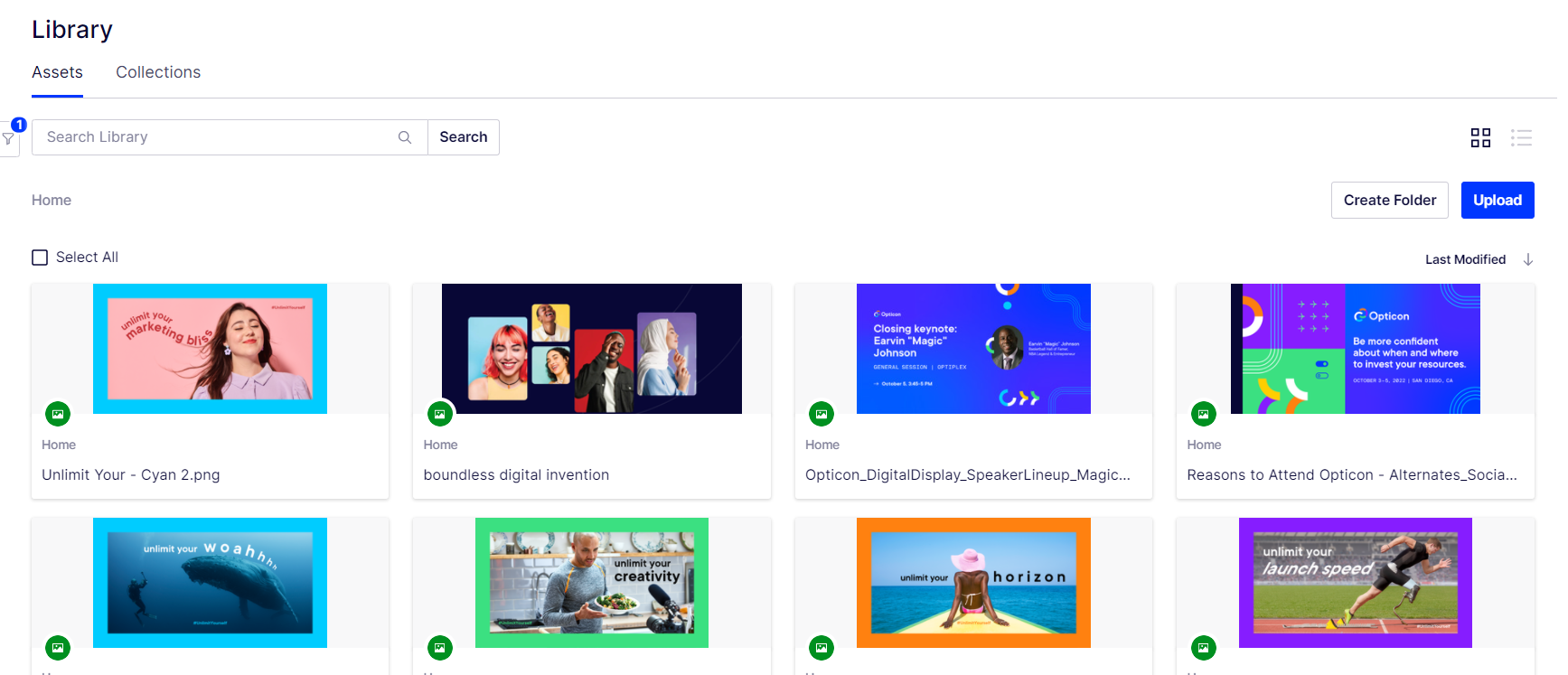Viewport: 1568px width, 675px height.
Task: Click the Upload button
Action: [x=1497, y=201]
